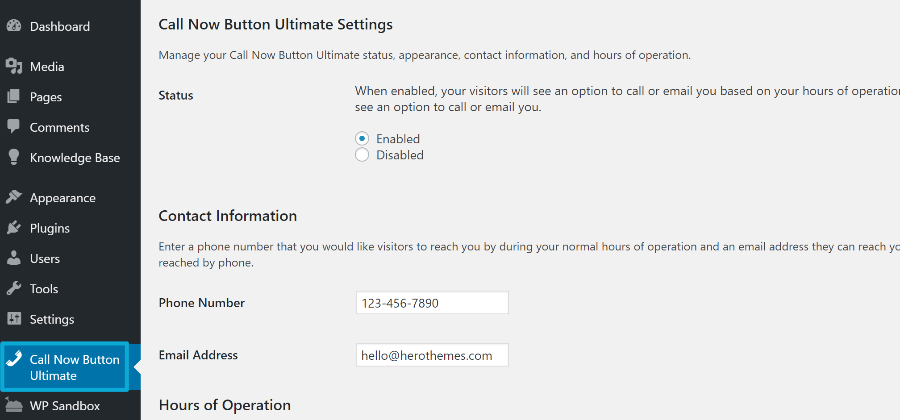
Task: Click the Media icon in sidebar
Action: 14,67
